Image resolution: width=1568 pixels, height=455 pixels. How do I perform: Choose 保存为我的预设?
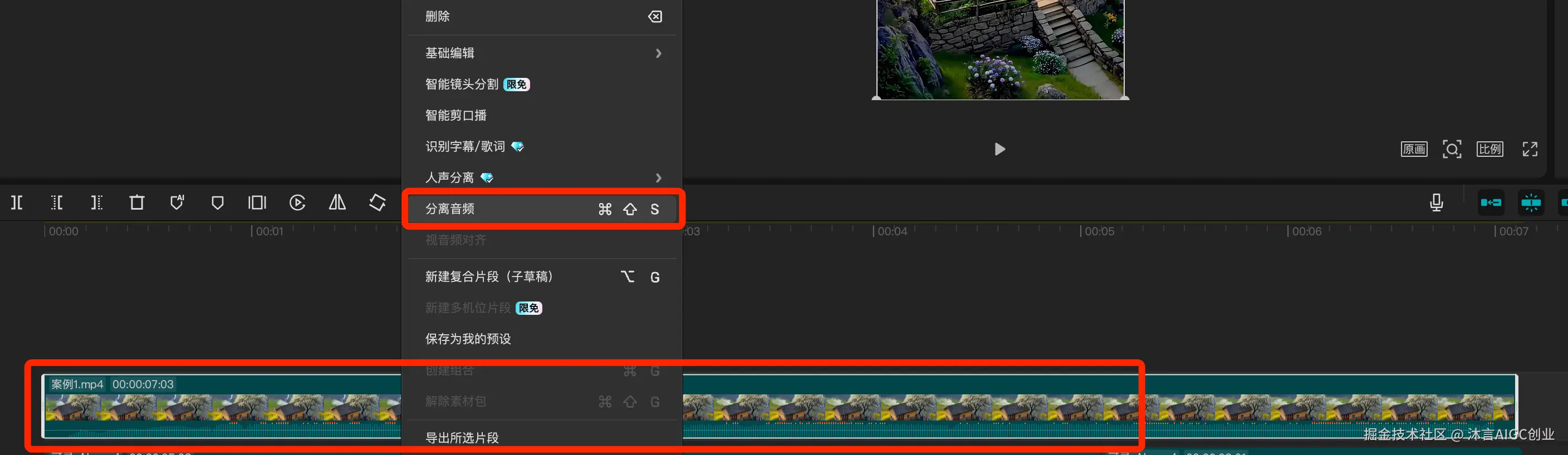[x=542, y=339]
